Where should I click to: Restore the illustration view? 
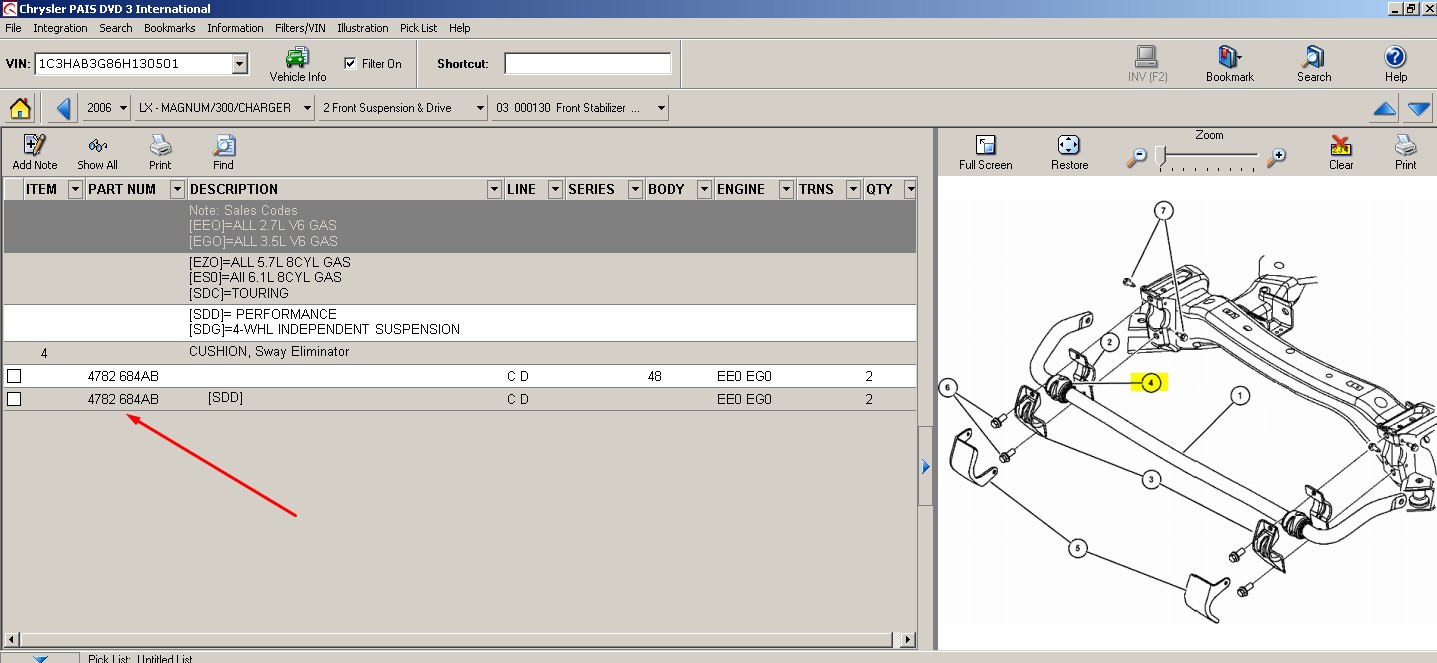coord(1069,152)
